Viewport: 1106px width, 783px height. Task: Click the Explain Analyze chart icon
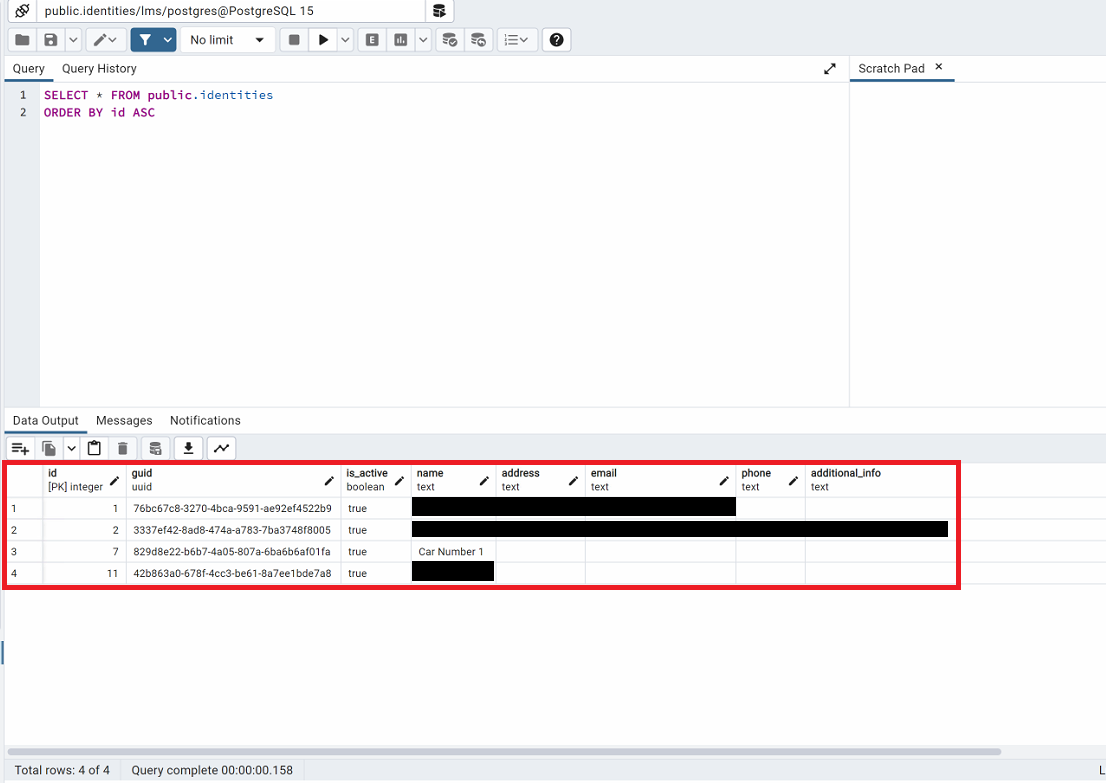(401, 40)
